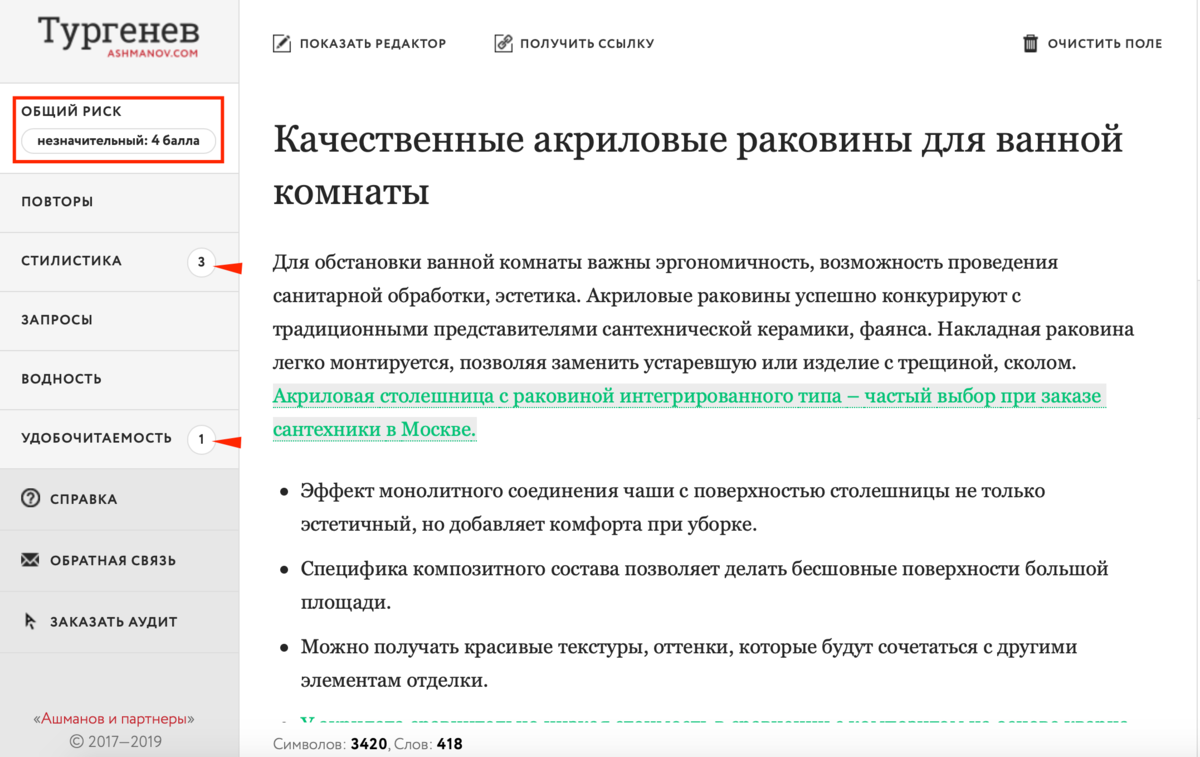Click Заказать аудит in the sidebar menu
The width and height of the screenshot is (1200, 757).
(112, 621)
